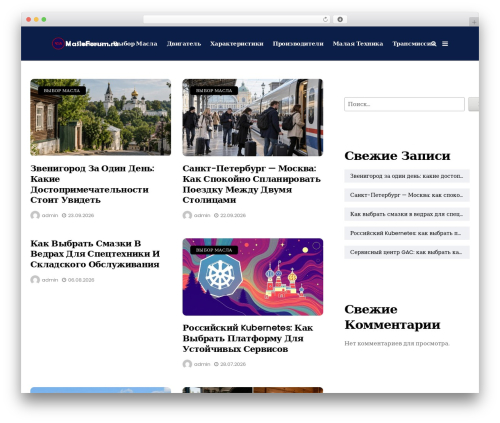Click the browser reload icon in address bar
The width and height of the screenshot is (500, 423).
coord(325,19)
